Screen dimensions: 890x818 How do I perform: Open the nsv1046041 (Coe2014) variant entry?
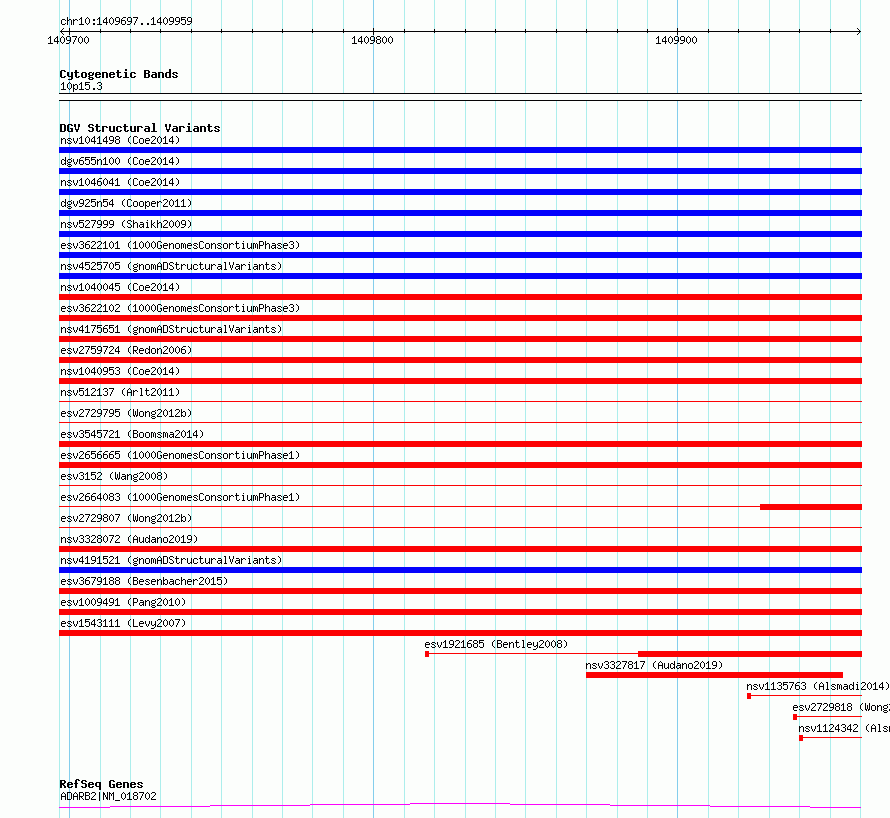click(x=120, y=182)
